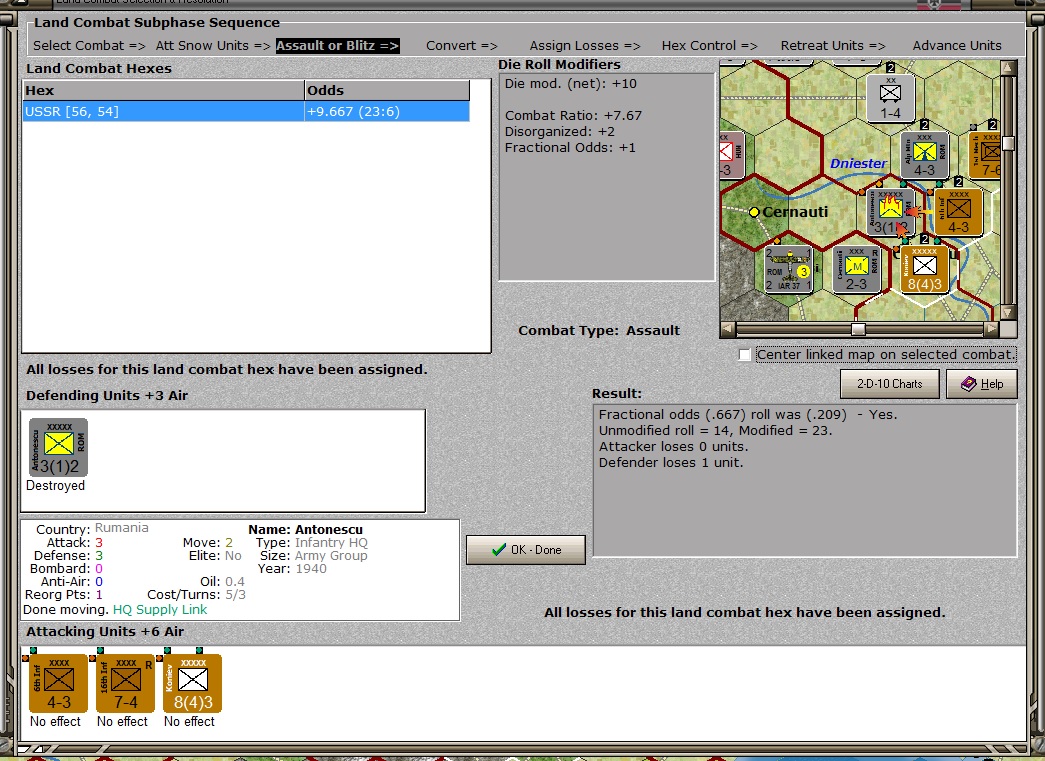Click the Alp Mtn 4-3 Romanian unit on map
The width and height of the screenshot is (1045, 761).
(924, 155)
